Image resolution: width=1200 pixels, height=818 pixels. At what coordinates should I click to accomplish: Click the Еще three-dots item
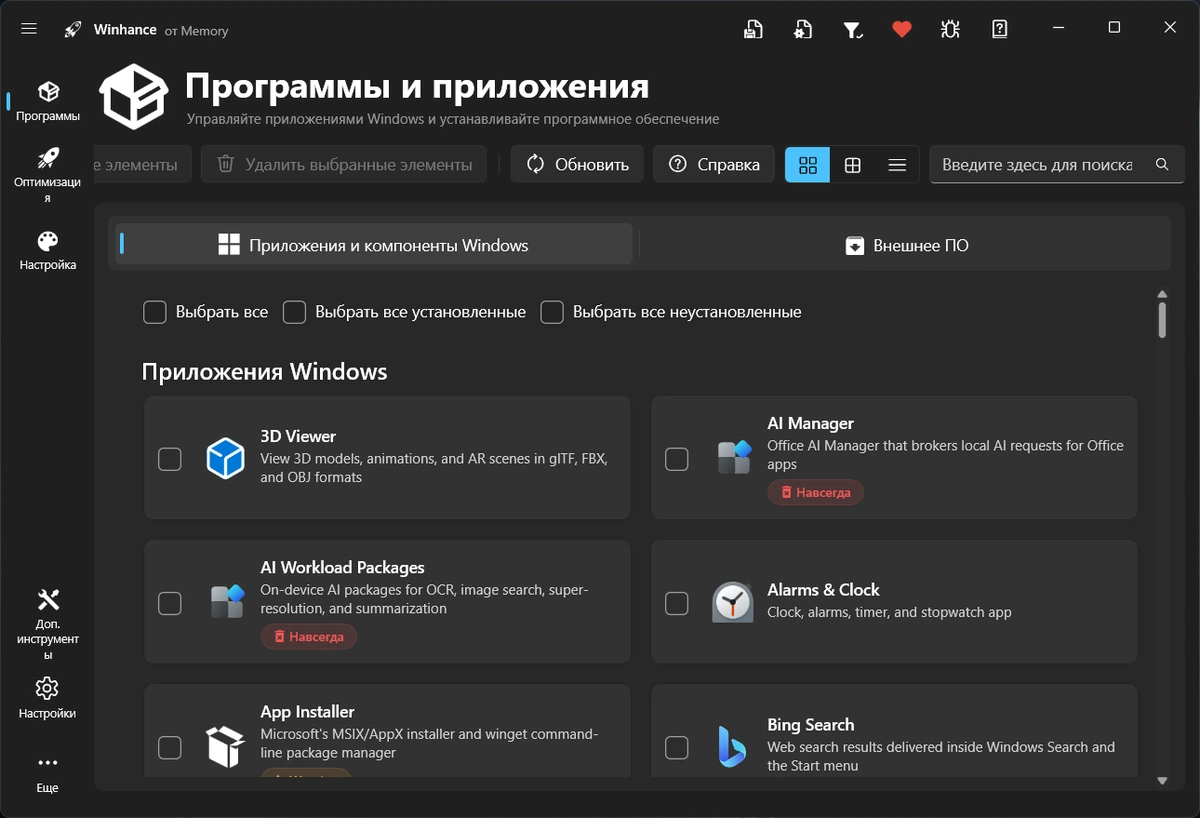pos(48,773)
